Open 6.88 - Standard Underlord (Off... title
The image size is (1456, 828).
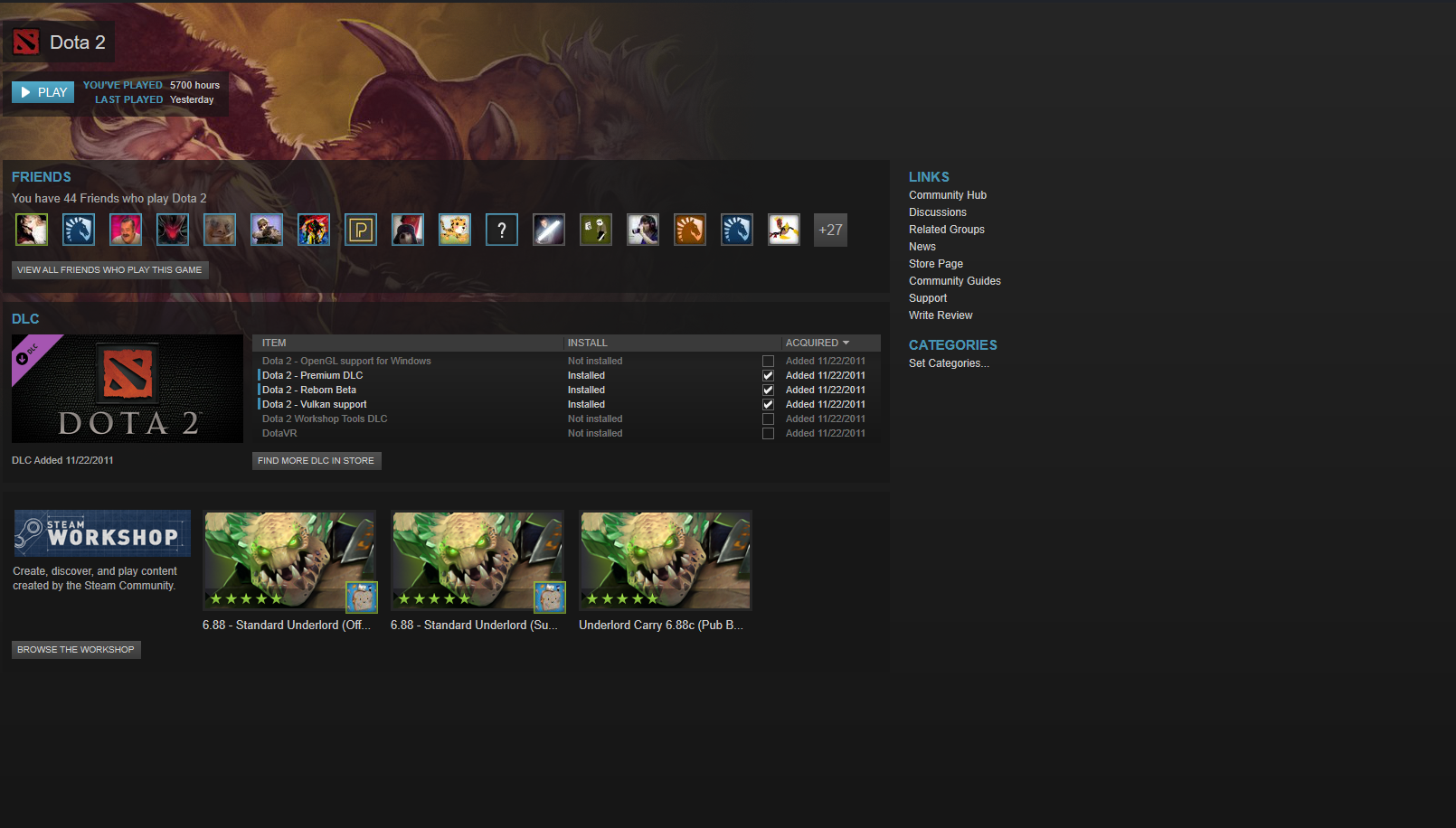[287, 626]
